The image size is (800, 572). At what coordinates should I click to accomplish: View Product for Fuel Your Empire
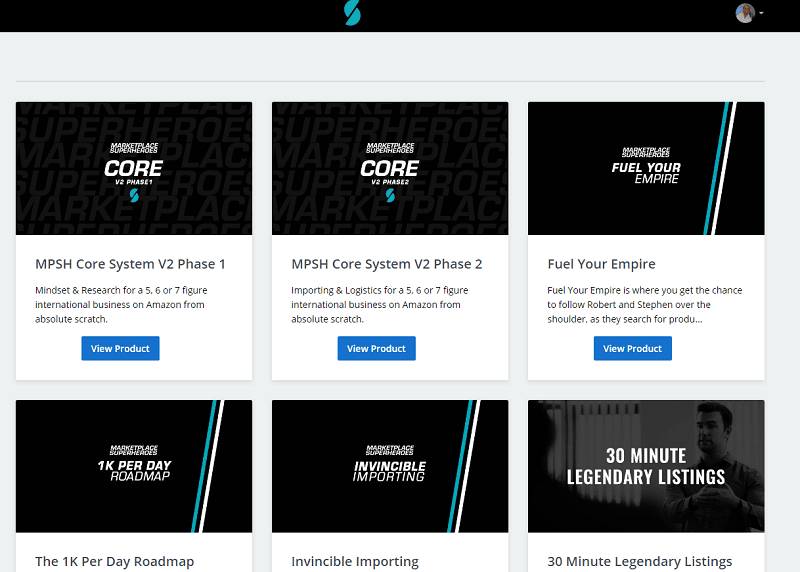click(x=633, y=348)
